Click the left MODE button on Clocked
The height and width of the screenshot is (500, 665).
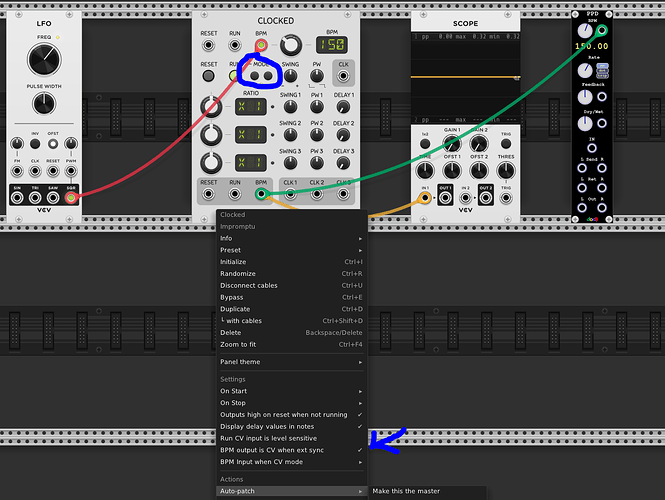click(x=254, y=76)
